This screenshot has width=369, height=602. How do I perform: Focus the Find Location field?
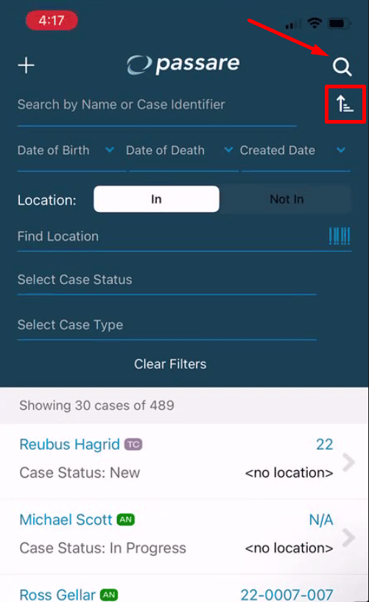coord(171,236)
